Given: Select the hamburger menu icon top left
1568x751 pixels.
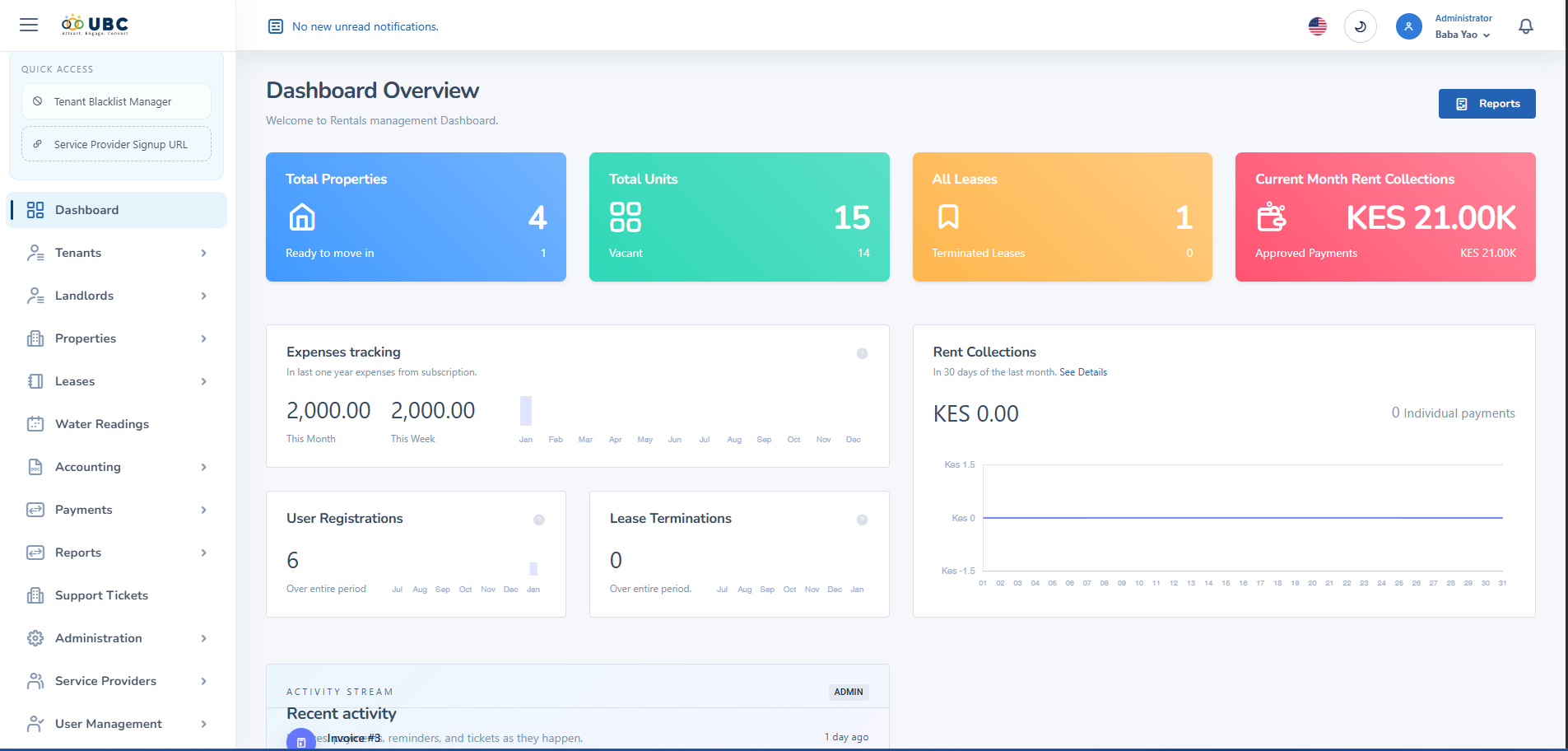Looking at the screenshot, I should [29, 25].
